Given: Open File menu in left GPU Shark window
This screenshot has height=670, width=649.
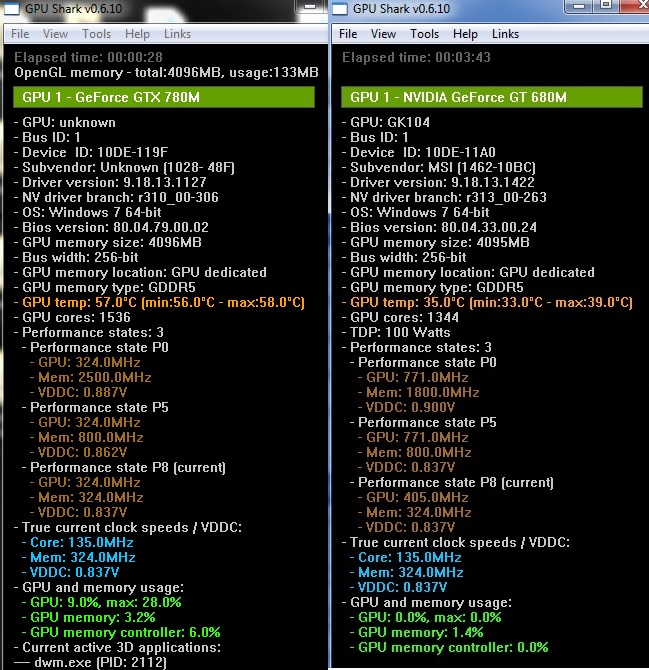Looking at the screenshot, I should 20,34.
